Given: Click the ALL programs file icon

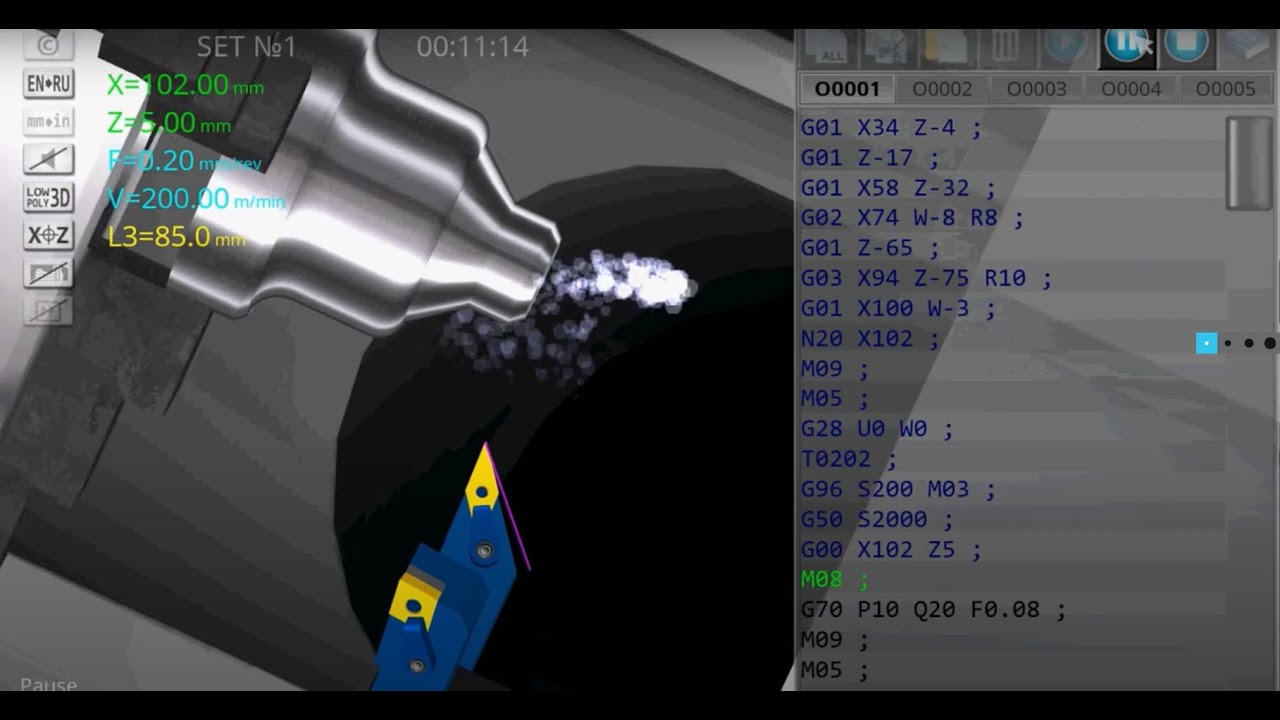Looking at the screenshot, I should pyautogui.click(x=826, y=47).
